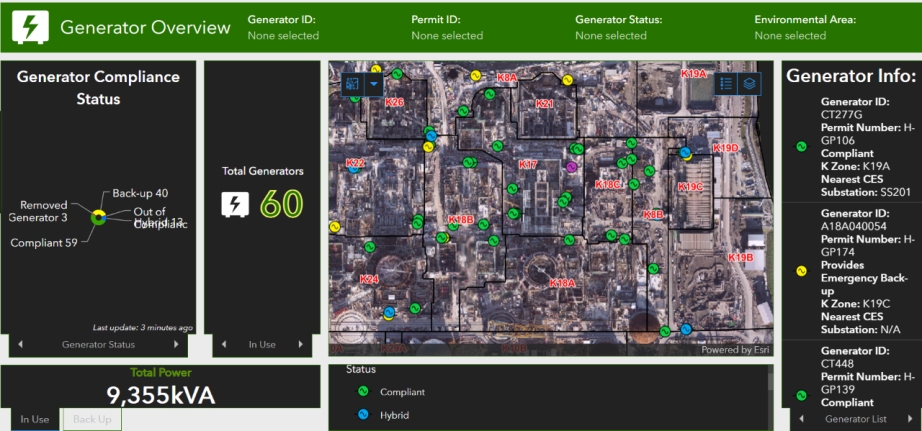Go to previous Generator Status chart
The width and height of the screenshot is (922, 431).
click(20, 345)
